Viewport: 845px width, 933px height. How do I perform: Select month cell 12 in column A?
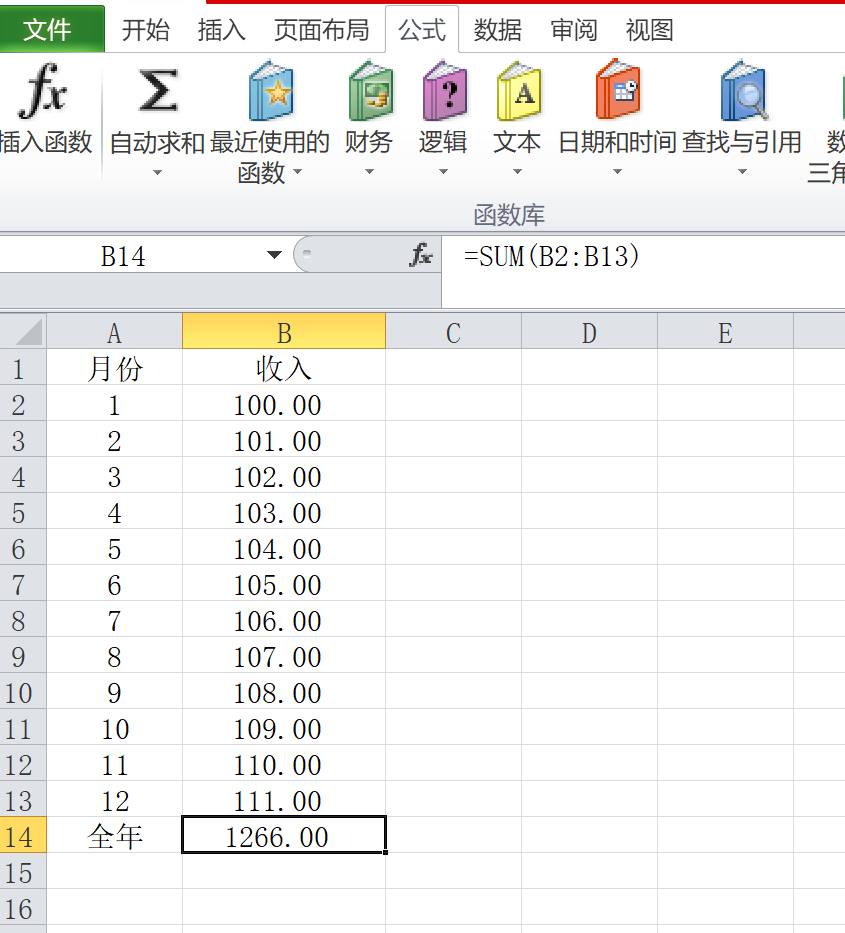pos(114,799)
